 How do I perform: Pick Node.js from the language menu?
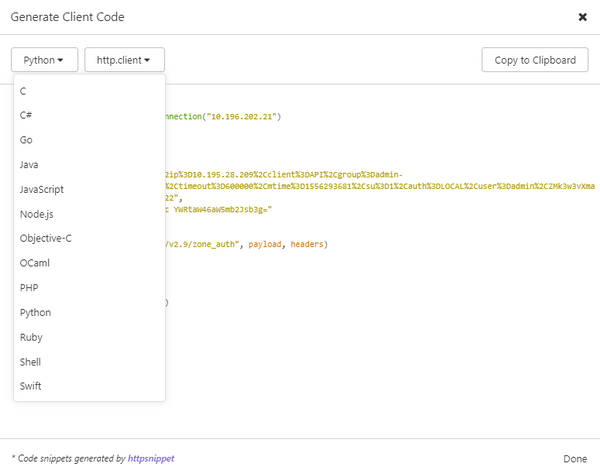[89, 214]
